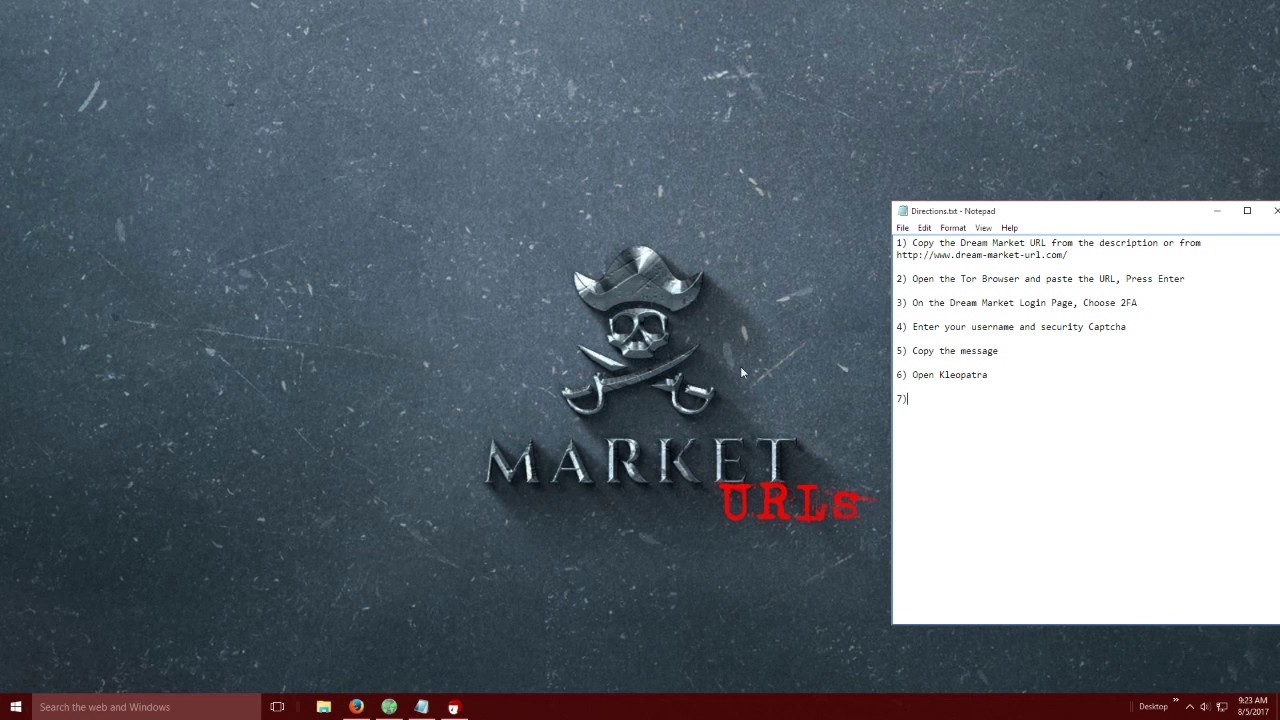
Task: Click the red and white taskbar icon
Action: tap(454, 707)
